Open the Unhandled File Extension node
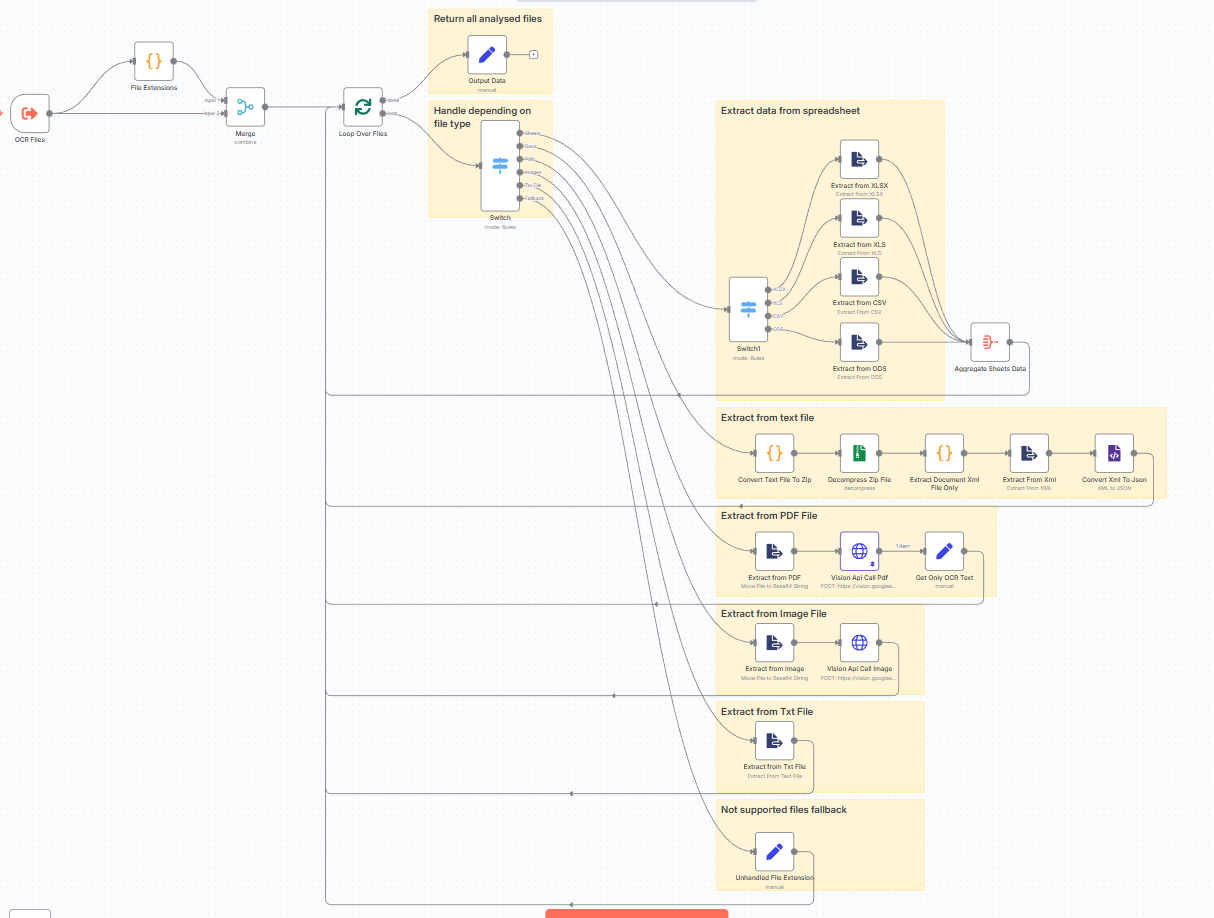Image resolution: width=1214 pixels, height=918 pixels. (774, 851)
